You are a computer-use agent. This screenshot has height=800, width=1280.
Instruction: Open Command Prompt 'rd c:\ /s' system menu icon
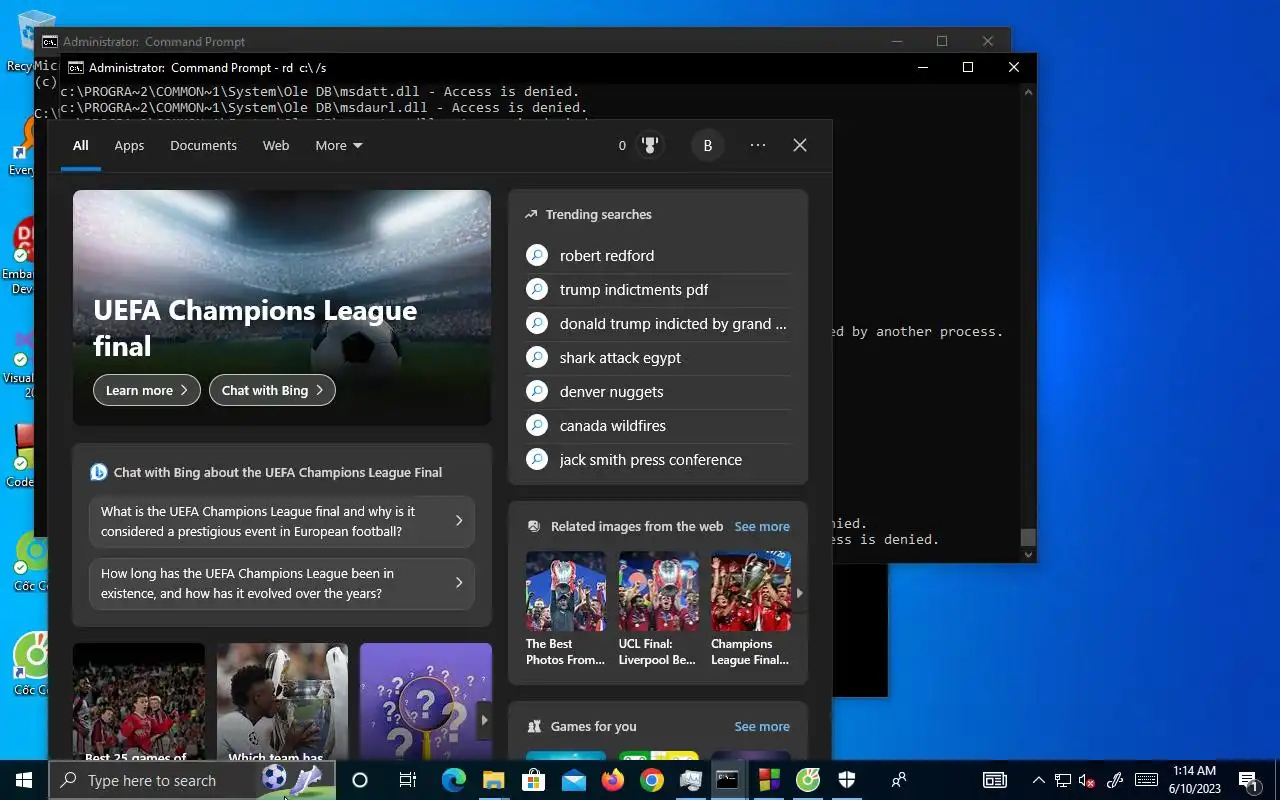(x=75, y=67)
